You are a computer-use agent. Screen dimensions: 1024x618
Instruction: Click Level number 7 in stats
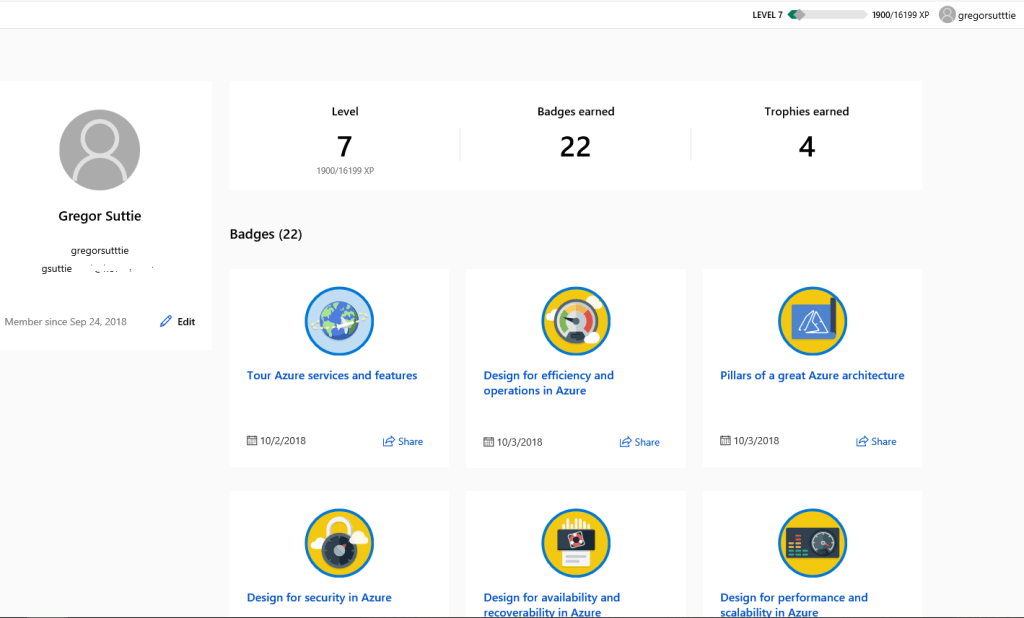pyautogui.click(x=344, y=146)
